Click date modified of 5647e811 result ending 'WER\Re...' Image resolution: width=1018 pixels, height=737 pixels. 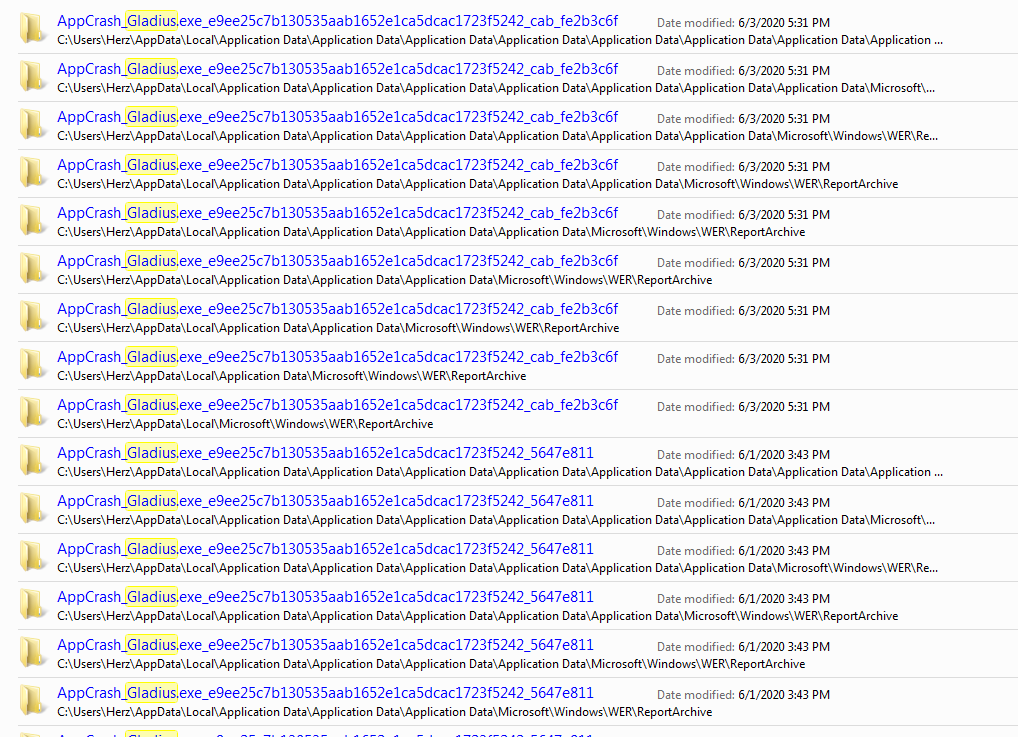tap(743, 551)
